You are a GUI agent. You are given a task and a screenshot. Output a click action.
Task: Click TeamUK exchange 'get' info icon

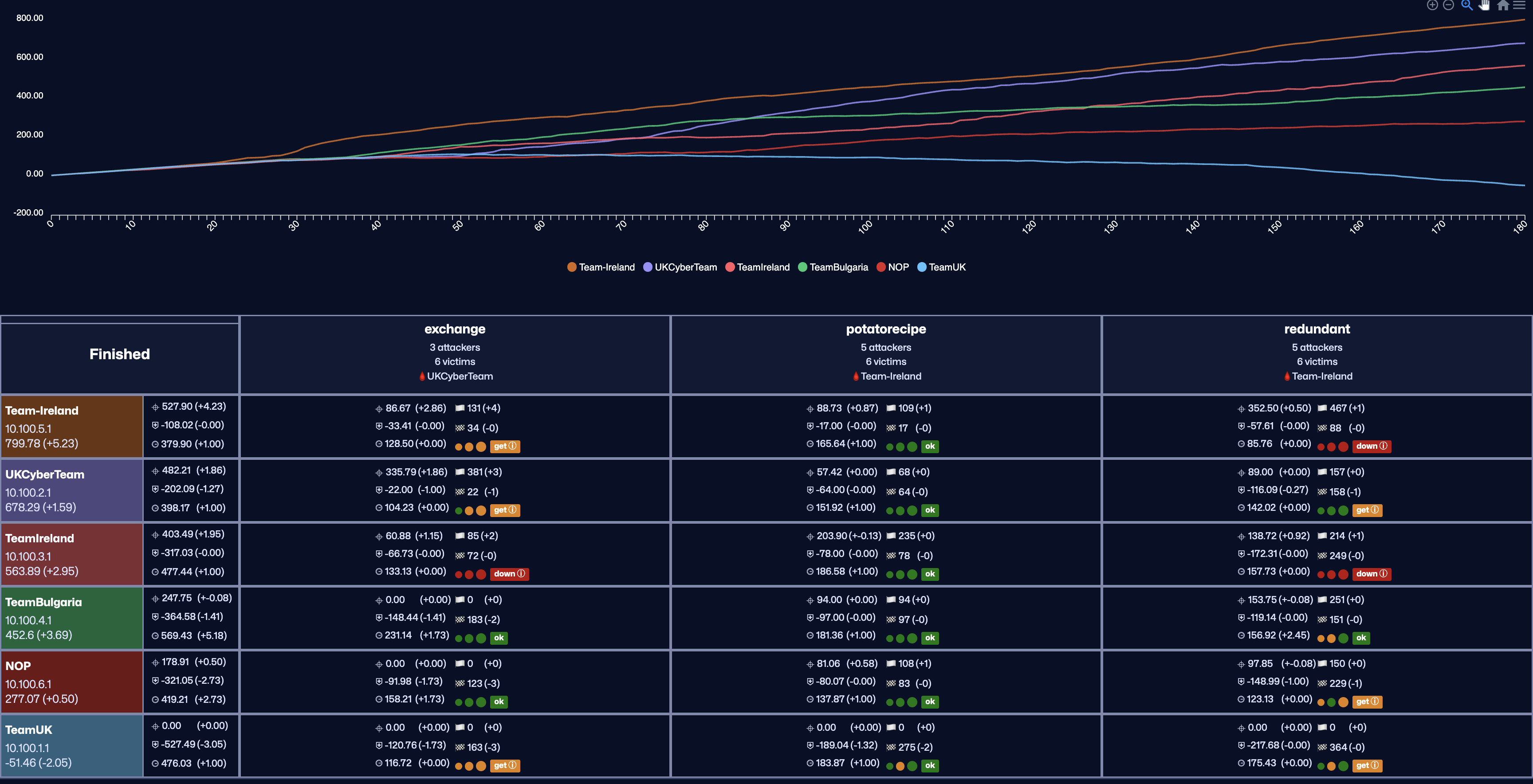(x=512, y=765)
